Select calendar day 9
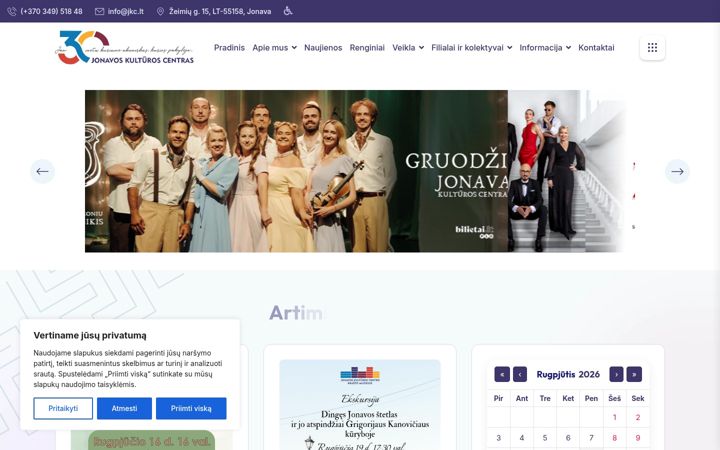This screenshot has height=450, width=720. click(x=637, y=438)
